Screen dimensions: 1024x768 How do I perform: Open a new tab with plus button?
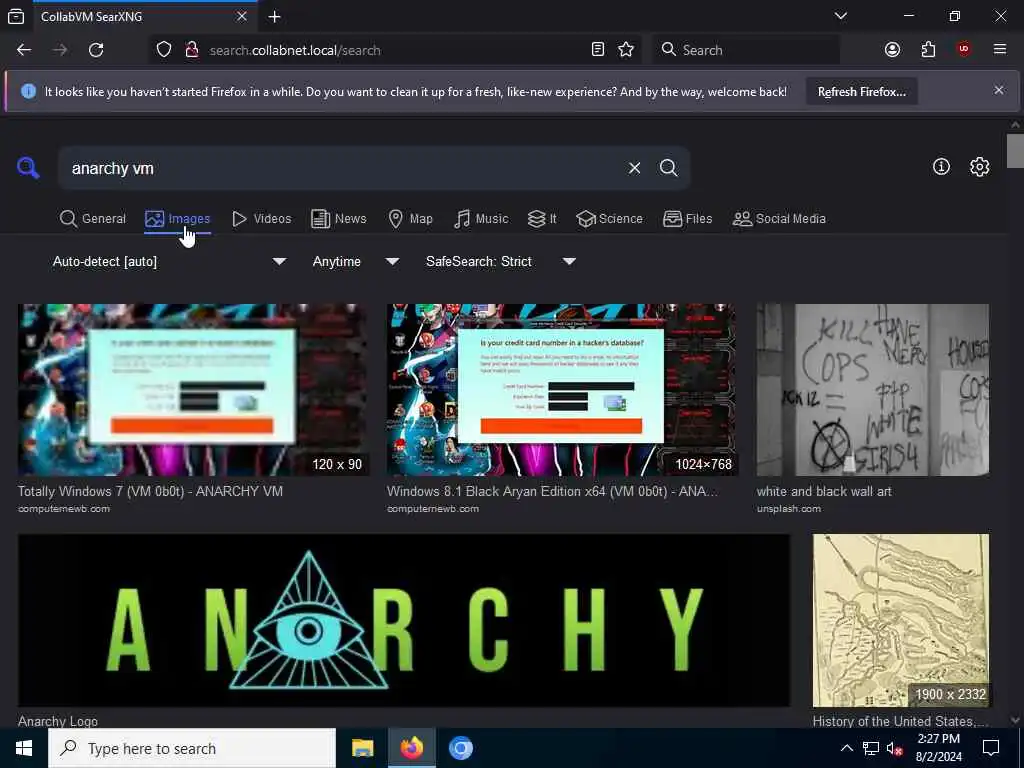tap(274, 16)
